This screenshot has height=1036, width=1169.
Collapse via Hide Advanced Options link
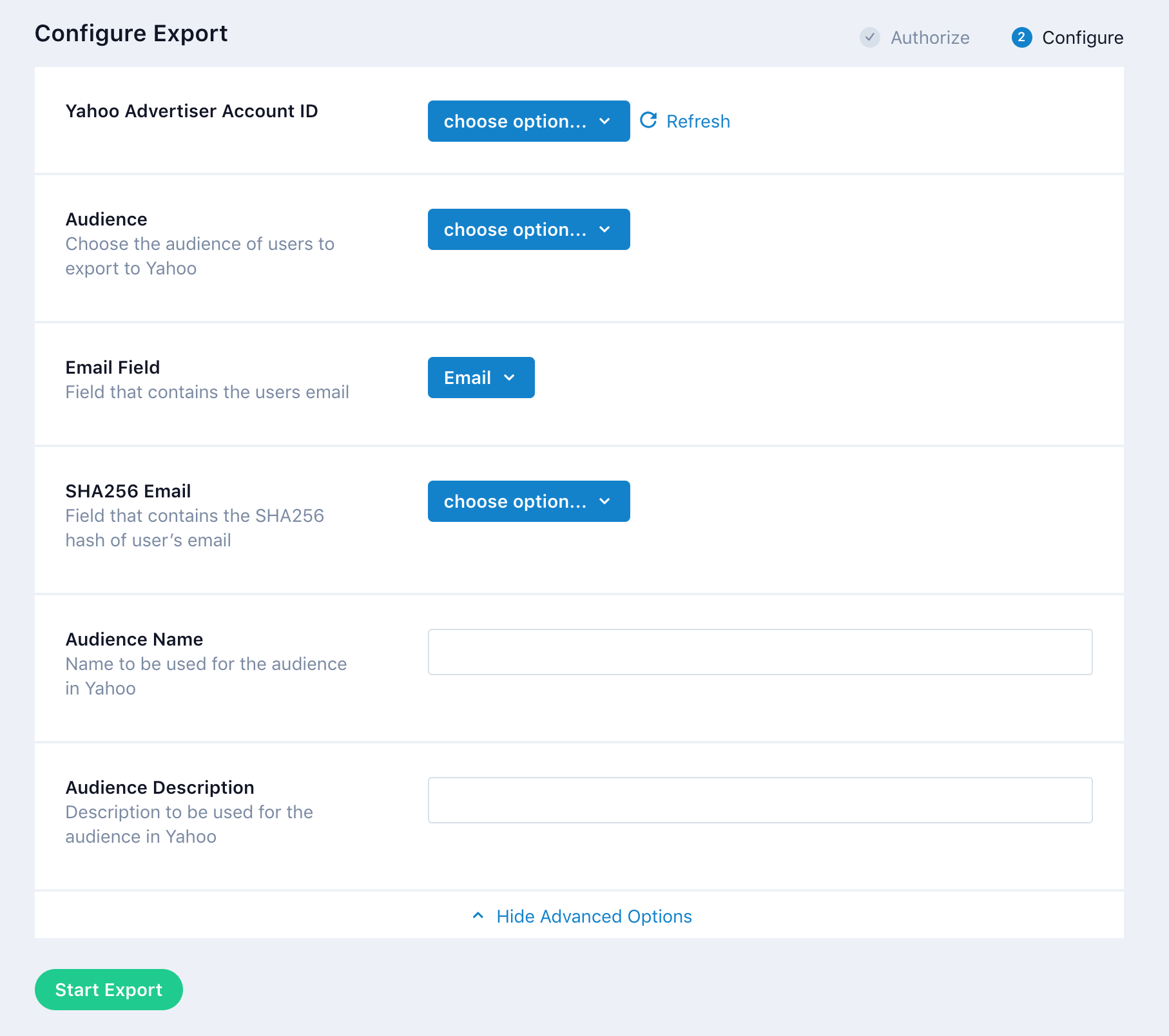click(x=582, y=916)
